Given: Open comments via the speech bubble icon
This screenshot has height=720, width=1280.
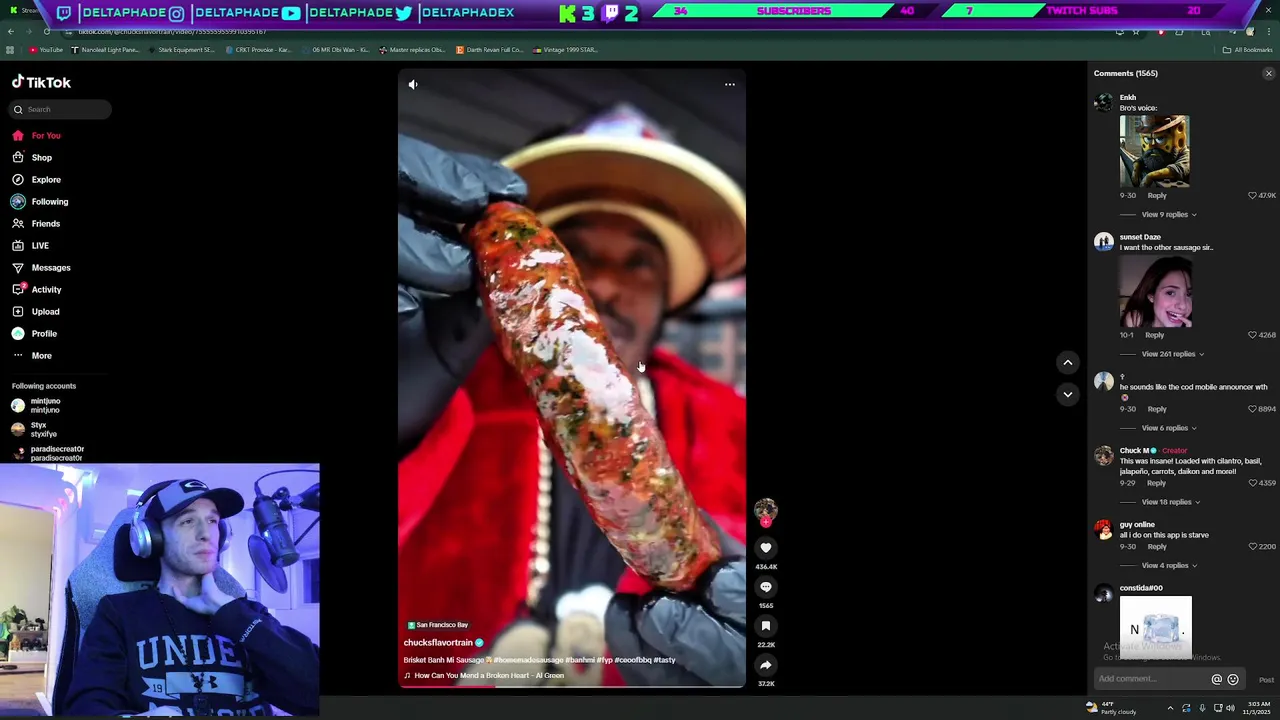Looking at the screenshot, I should 766,587.
